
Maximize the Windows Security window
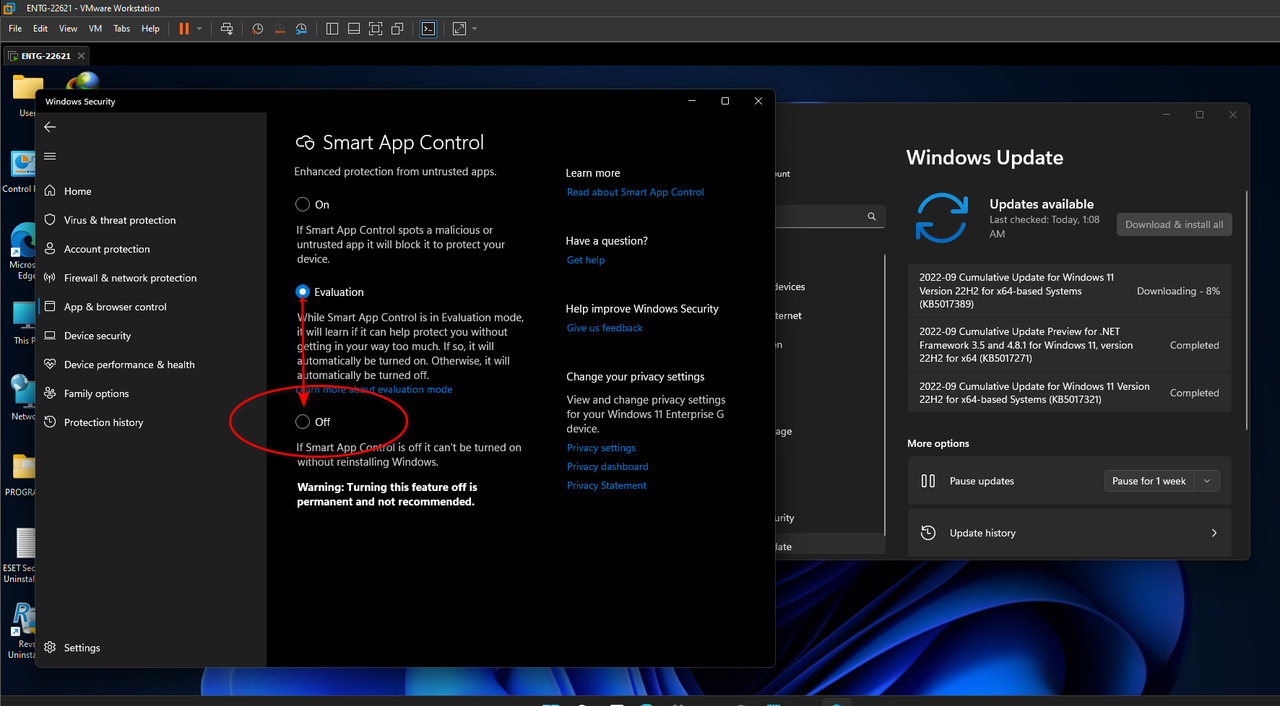click(725, 101)
